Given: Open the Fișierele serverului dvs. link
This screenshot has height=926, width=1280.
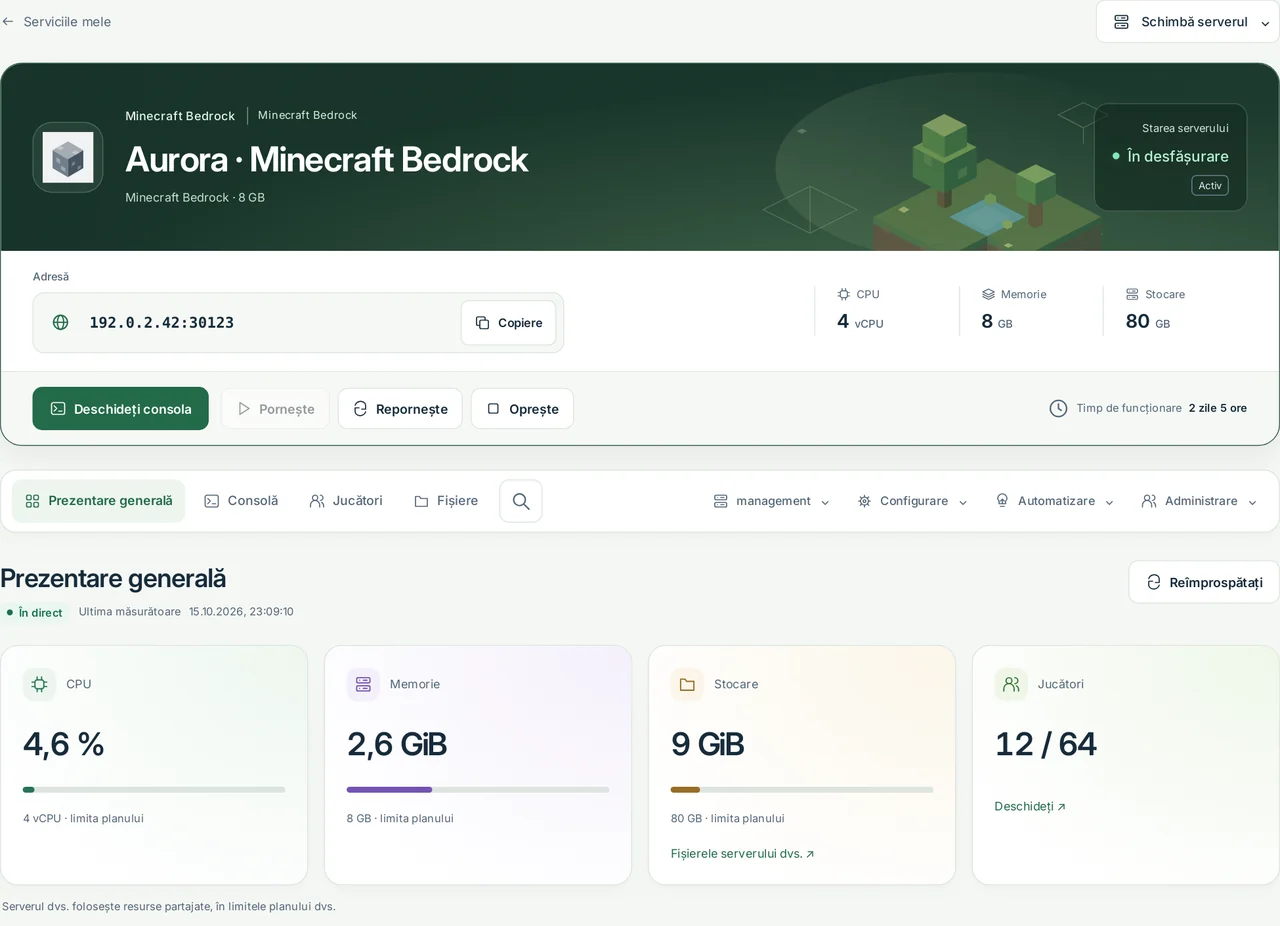Looking at the screenshot, I should click(x=742, y=854).
